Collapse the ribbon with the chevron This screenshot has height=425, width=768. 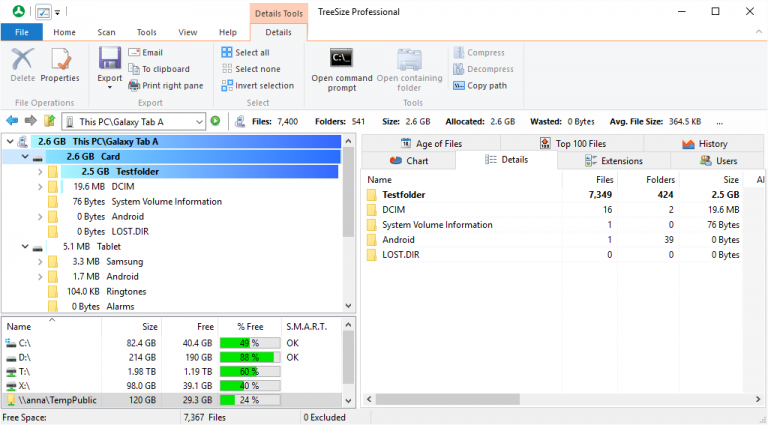coord(759,32)
